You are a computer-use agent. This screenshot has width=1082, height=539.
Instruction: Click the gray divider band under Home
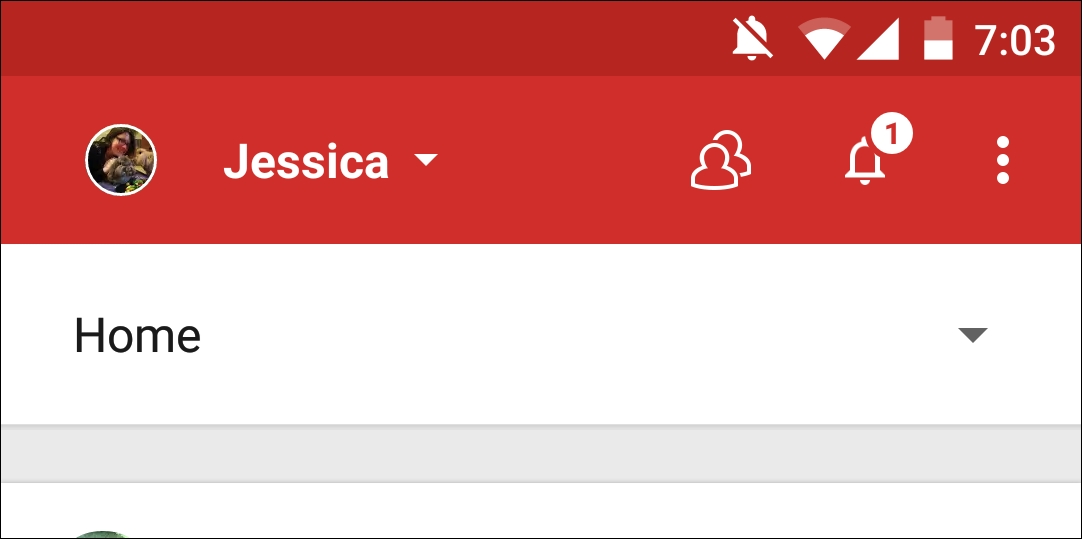(x=541, y=453)
